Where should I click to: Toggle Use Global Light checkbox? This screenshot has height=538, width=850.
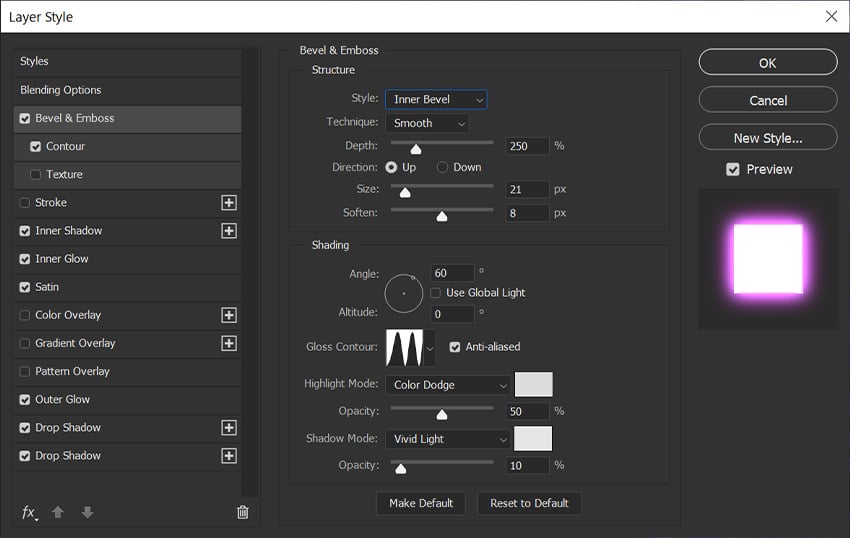(436, 293)
